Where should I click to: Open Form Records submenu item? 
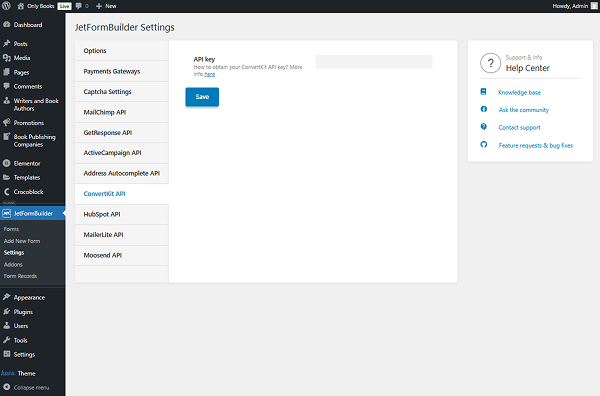pyautogui.click(x=20, y=276)
